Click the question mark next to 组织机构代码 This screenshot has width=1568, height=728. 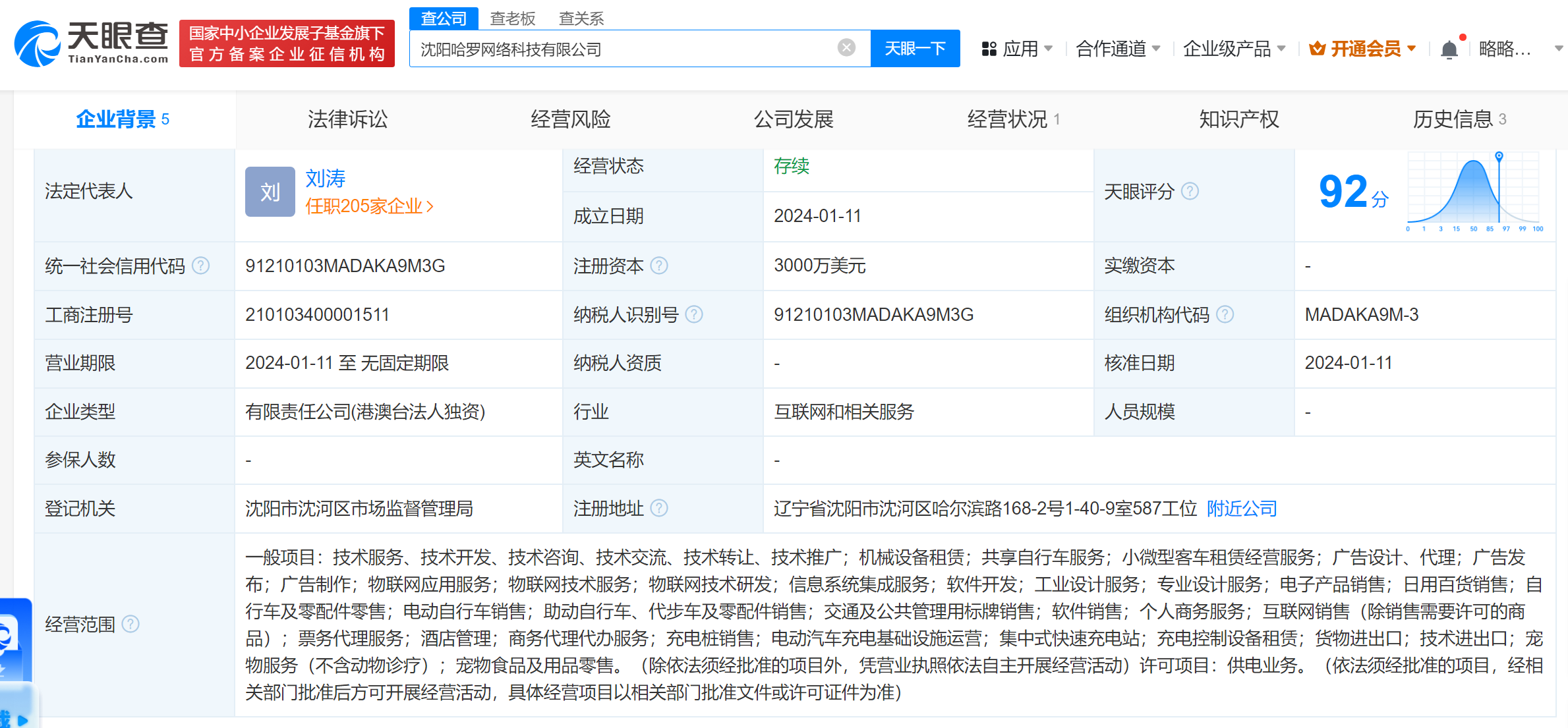coord(1226,314)
